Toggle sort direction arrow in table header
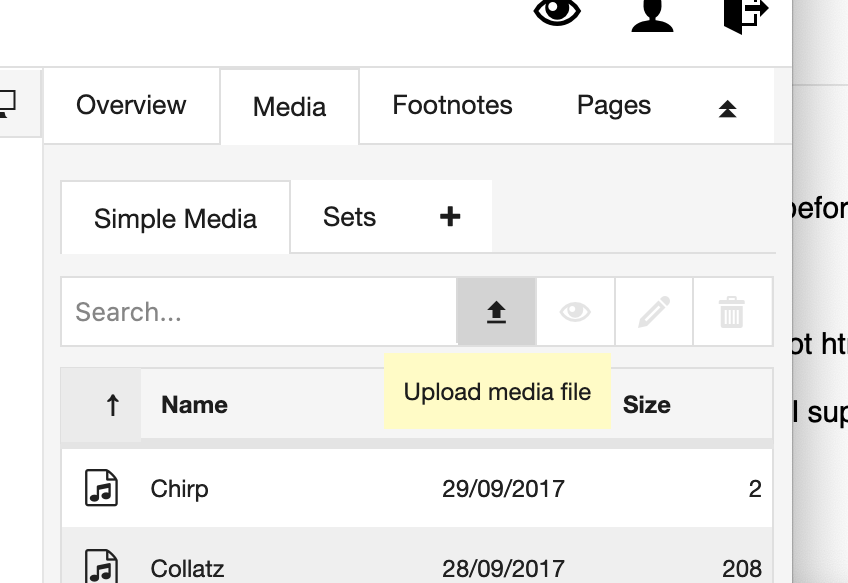The image size is (848, 583). pos(112,405)
